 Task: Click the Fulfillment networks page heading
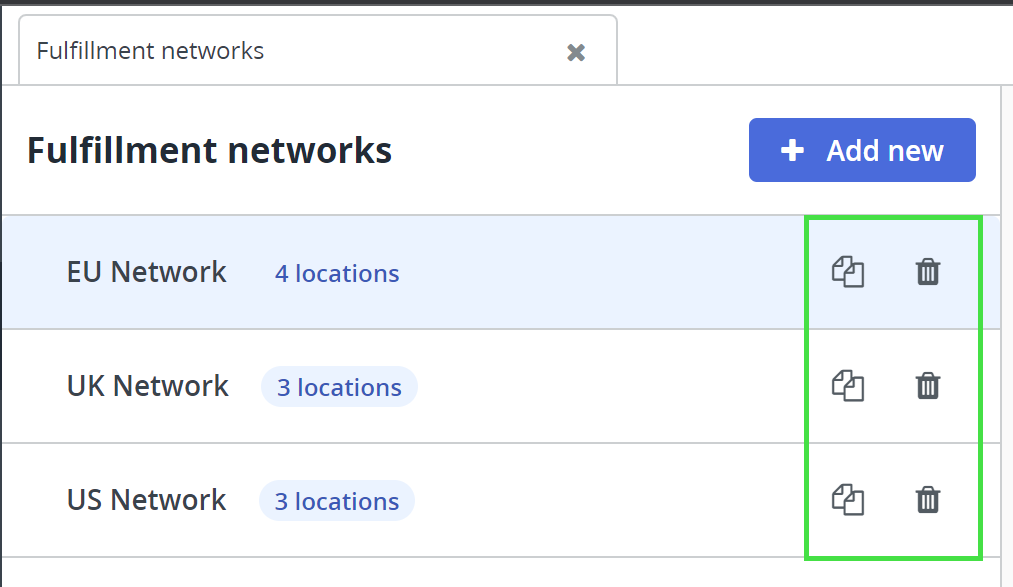click(209, 151)
